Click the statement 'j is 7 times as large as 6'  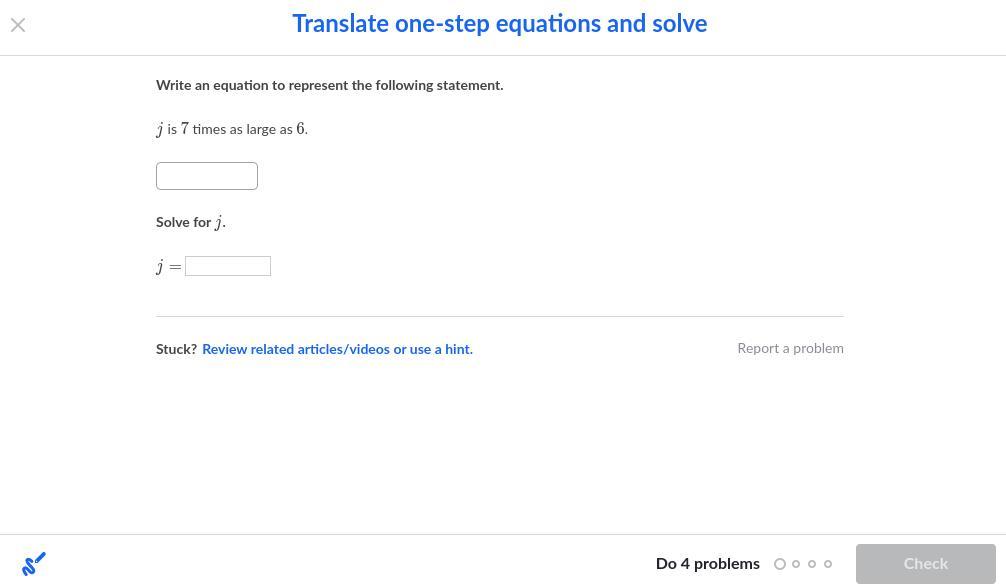coord(232,129)
